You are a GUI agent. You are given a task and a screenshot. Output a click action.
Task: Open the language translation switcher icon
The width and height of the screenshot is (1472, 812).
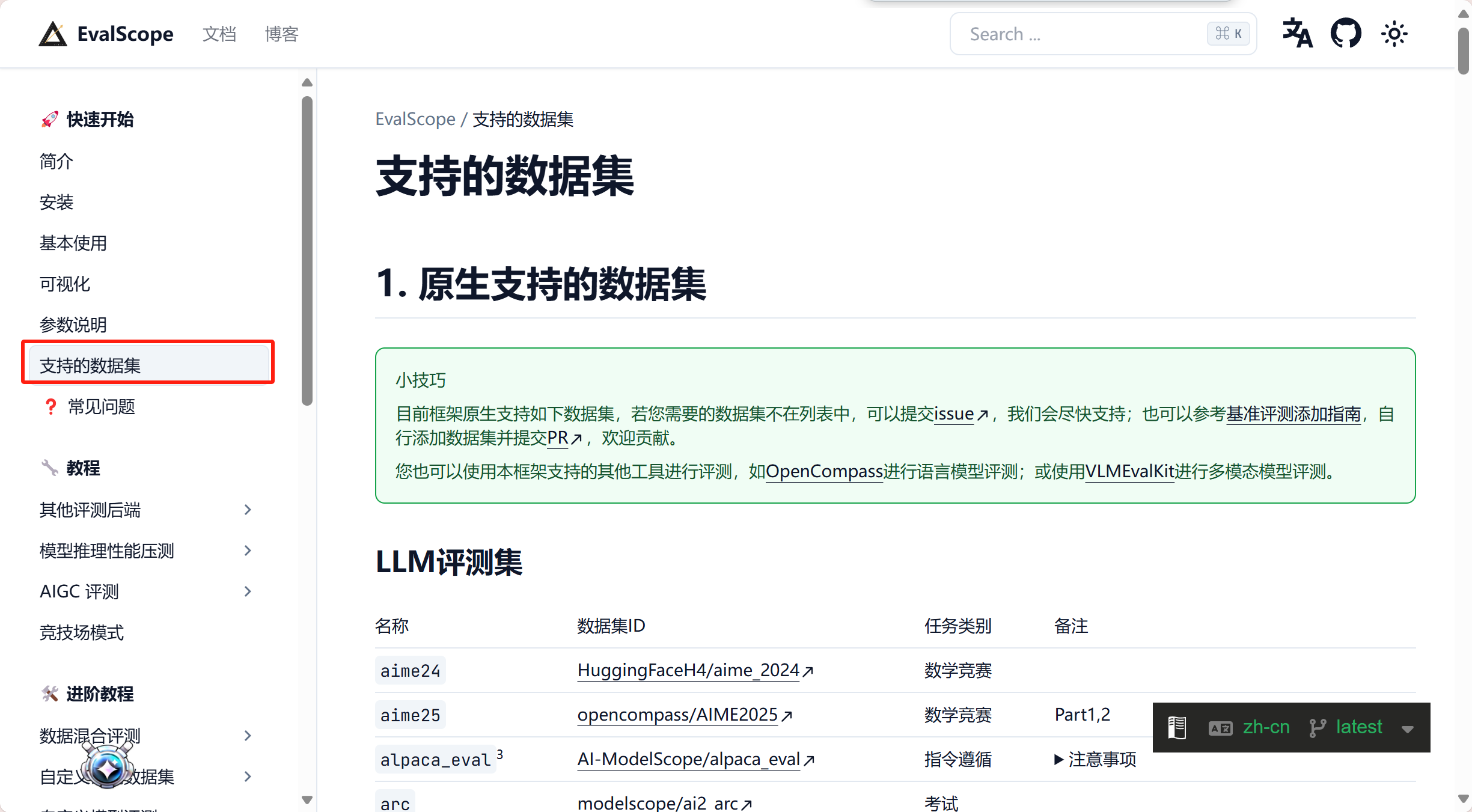[x=1297, y=34]
